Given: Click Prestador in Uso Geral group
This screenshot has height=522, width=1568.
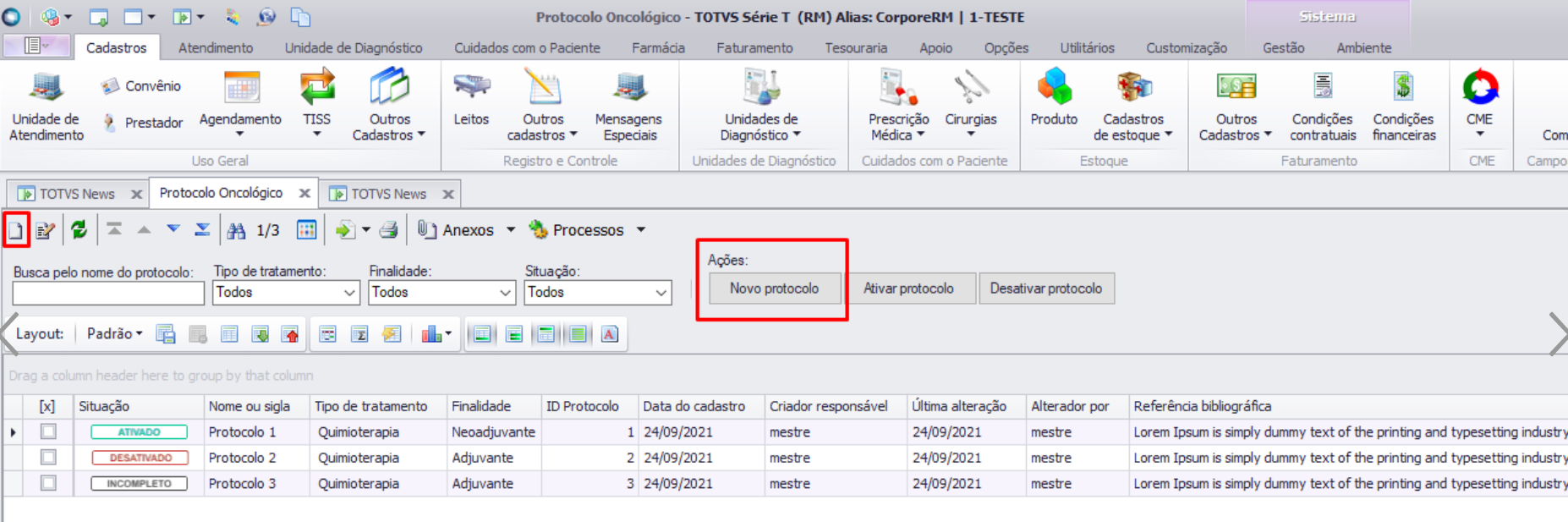Looking at the screenshot, I should pos(143,123).
